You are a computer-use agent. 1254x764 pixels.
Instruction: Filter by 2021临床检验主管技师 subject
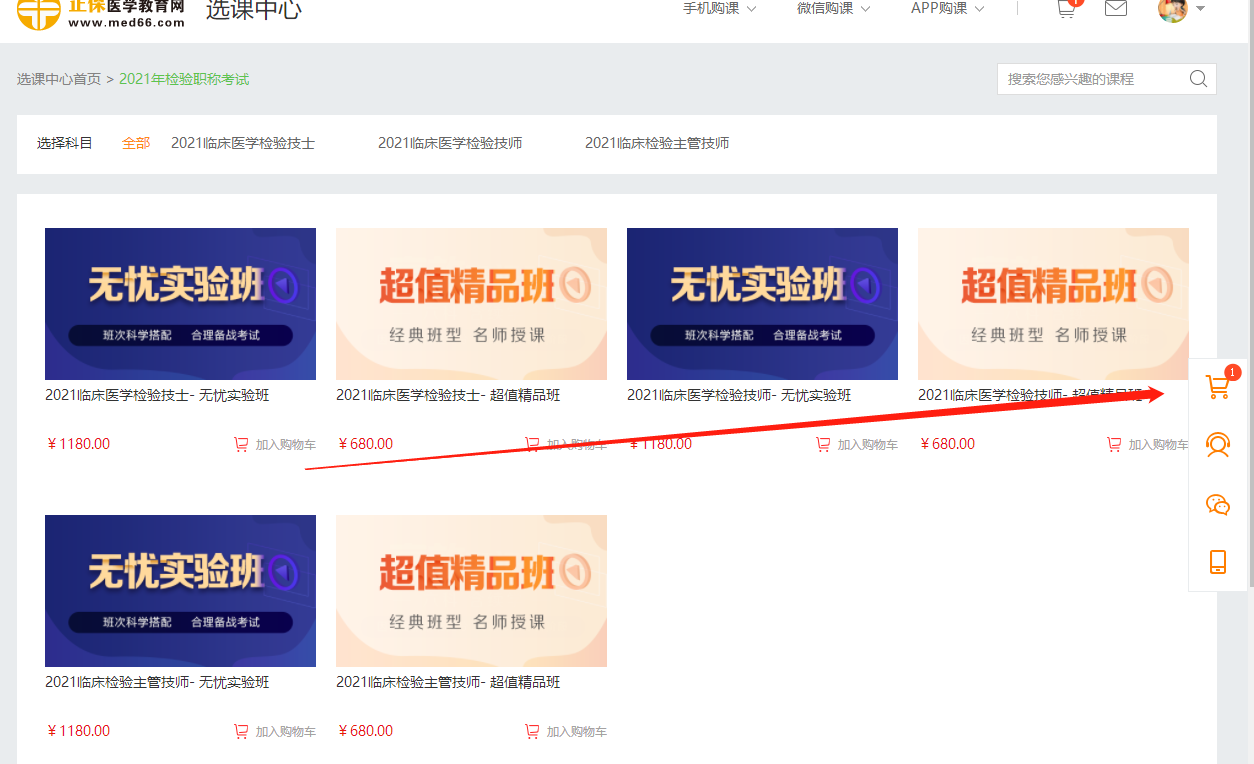pyautogui.click(x=657, y=143)
